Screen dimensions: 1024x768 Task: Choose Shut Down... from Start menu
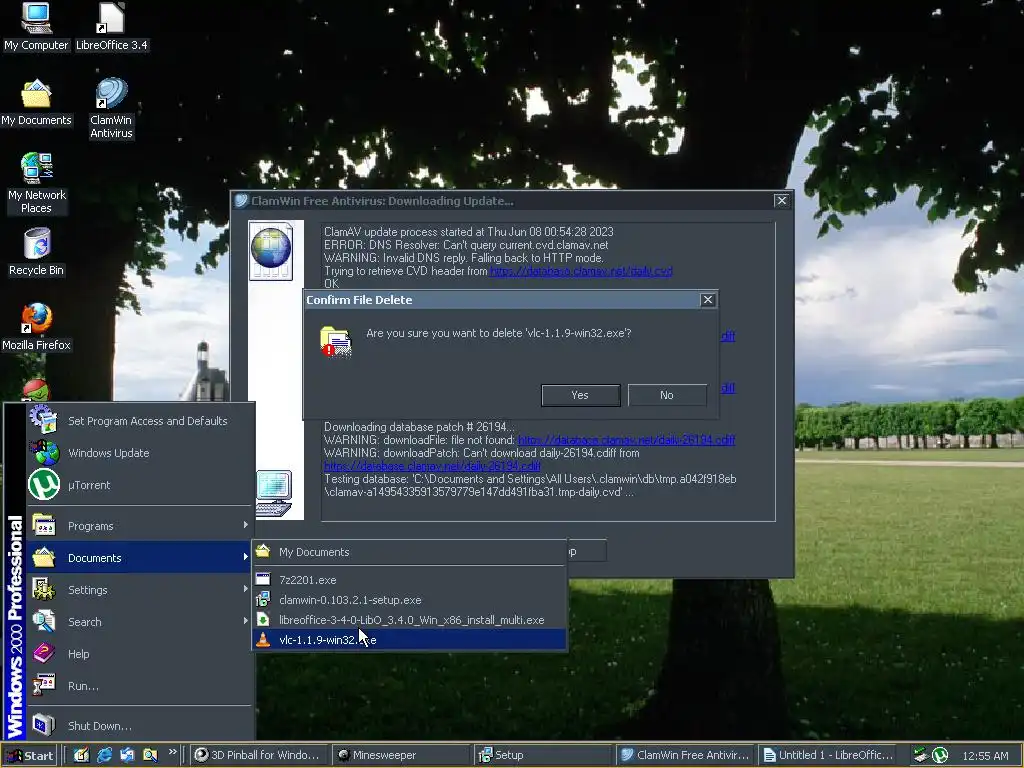(139, 726)
